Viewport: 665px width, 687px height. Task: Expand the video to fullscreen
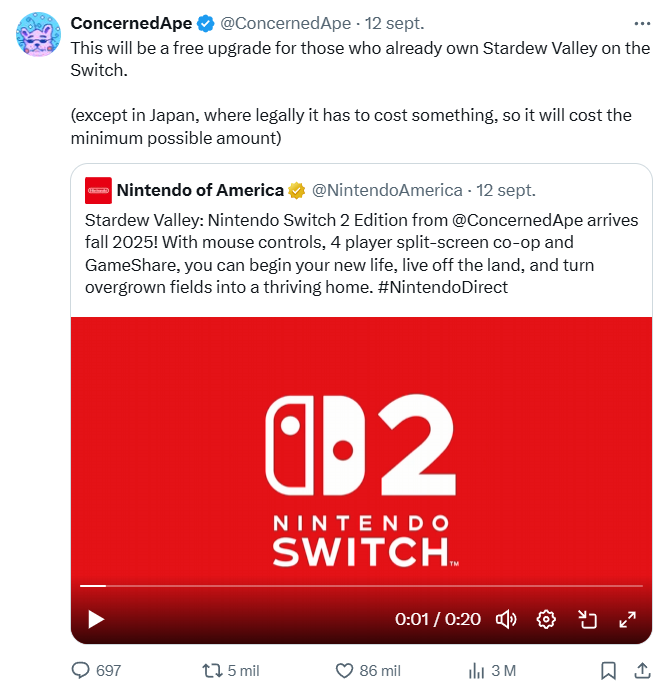point(628,620)
